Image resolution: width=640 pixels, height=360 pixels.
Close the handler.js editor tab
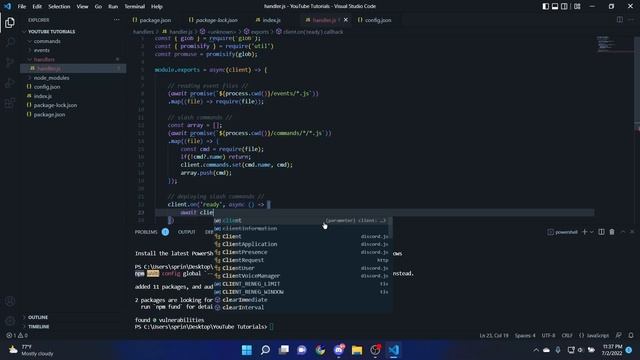tap(346, 20)
